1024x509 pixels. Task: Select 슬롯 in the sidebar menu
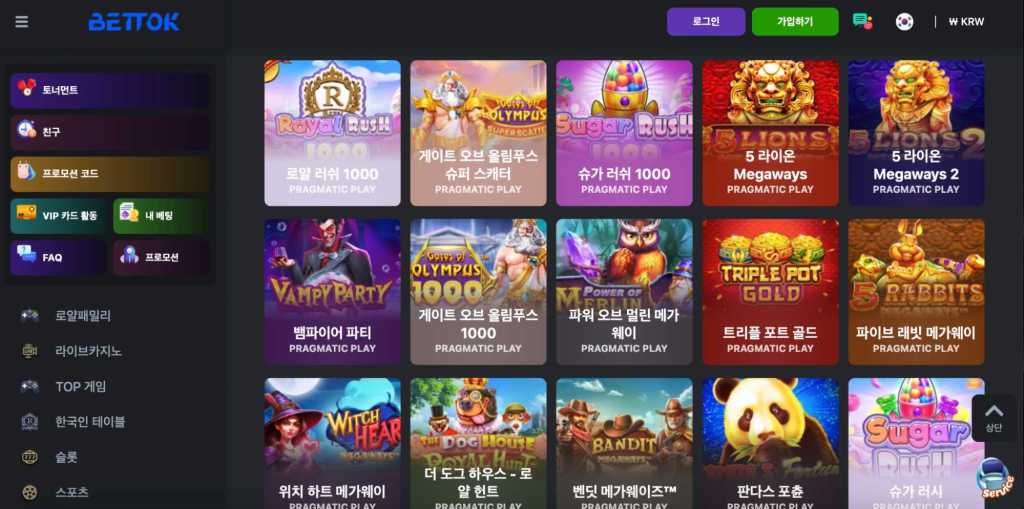click(66, 457)
